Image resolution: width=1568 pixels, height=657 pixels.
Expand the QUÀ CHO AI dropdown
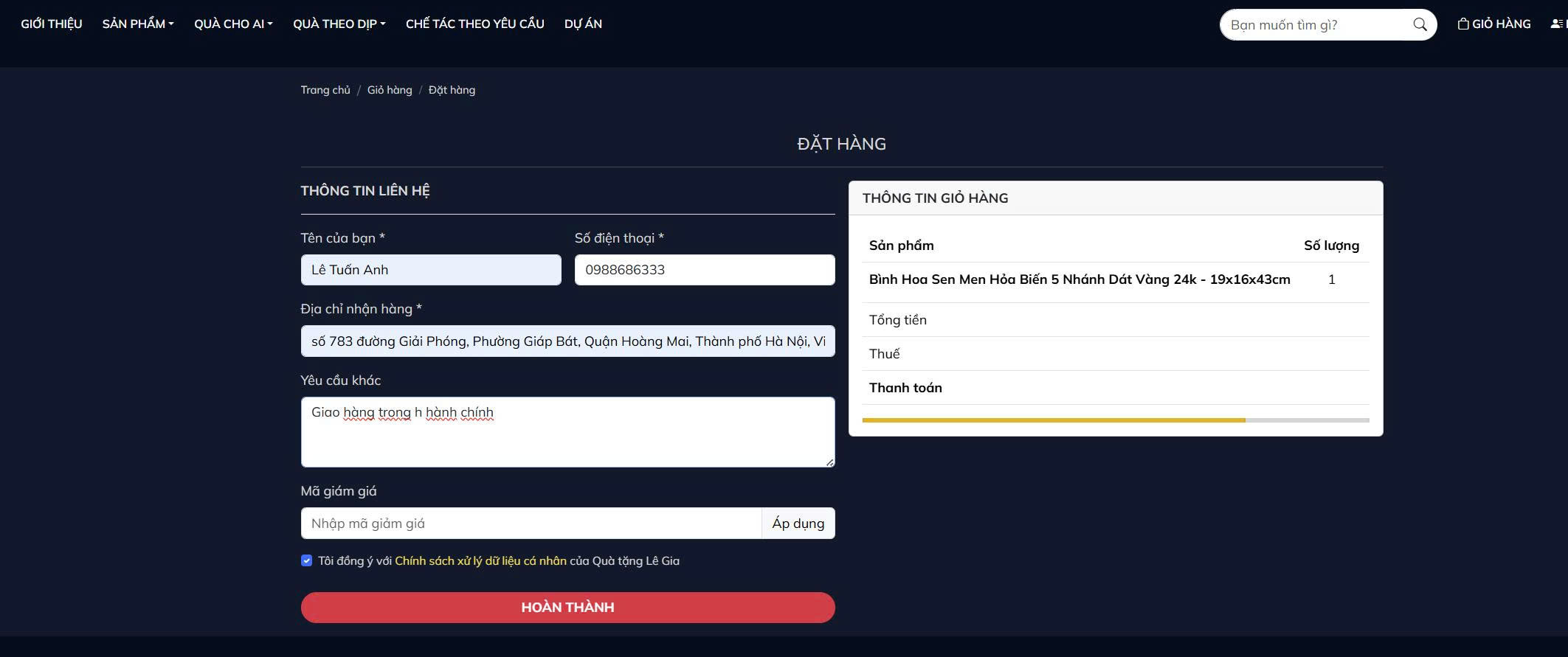point(233,24)
